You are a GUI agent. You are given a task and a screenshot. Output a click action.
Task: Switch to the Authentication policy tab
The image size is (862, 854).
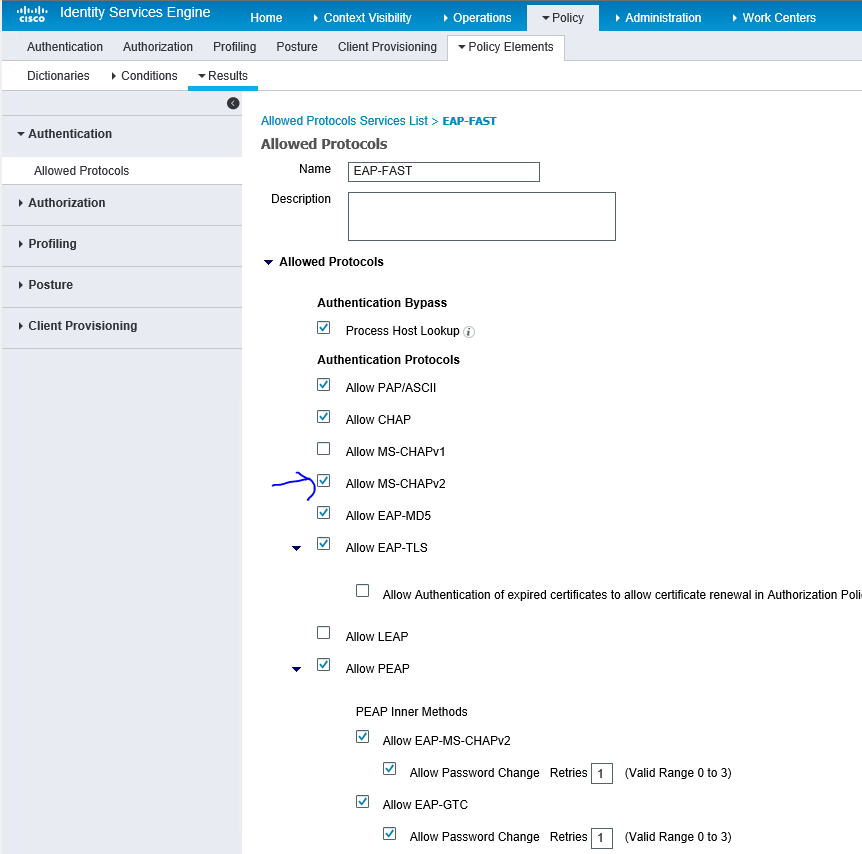(x=65, y=47)
